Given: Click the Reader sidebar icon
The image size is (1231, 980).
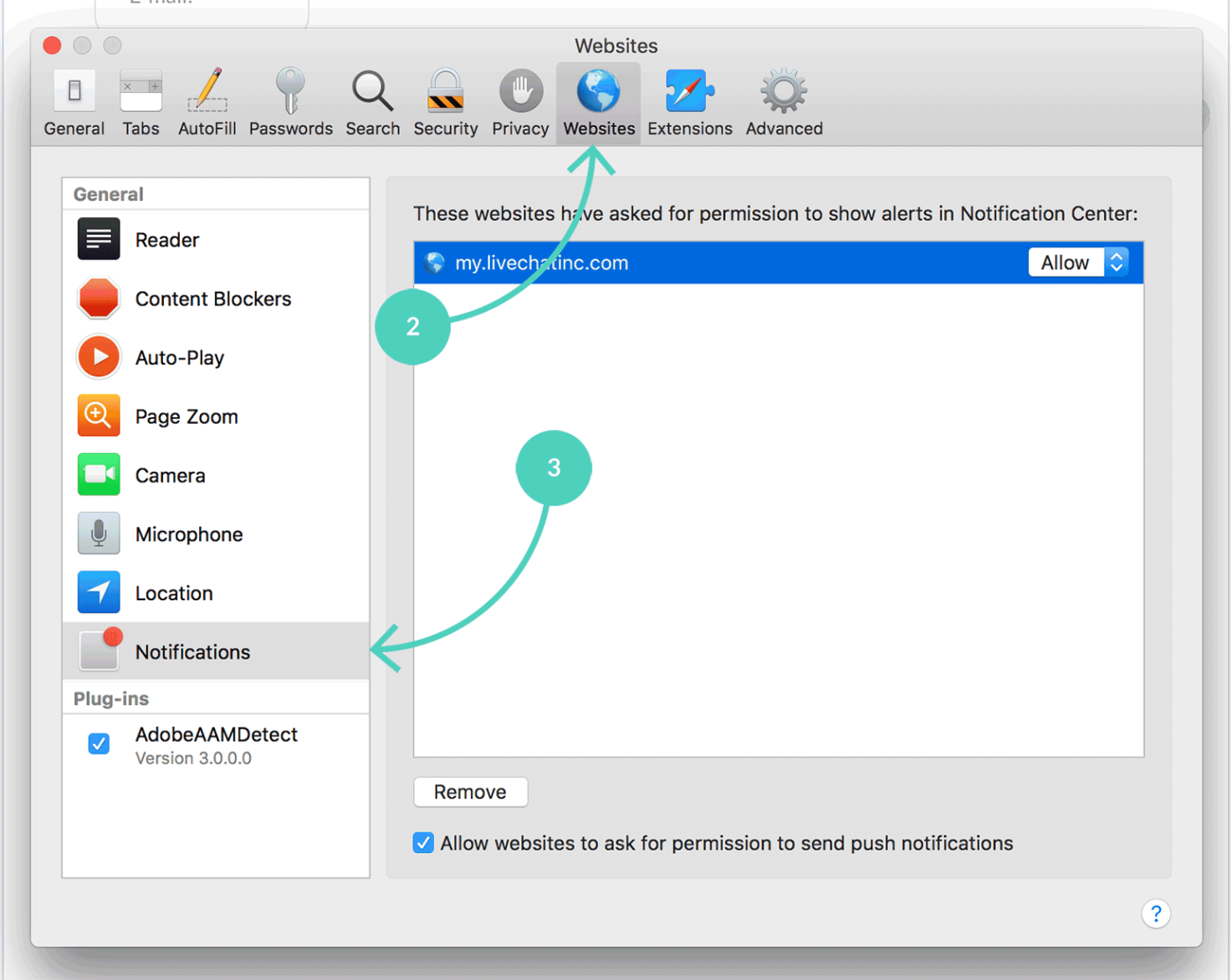Looking at the screenshot, I should pyautogui.click(x=99, y=239).
